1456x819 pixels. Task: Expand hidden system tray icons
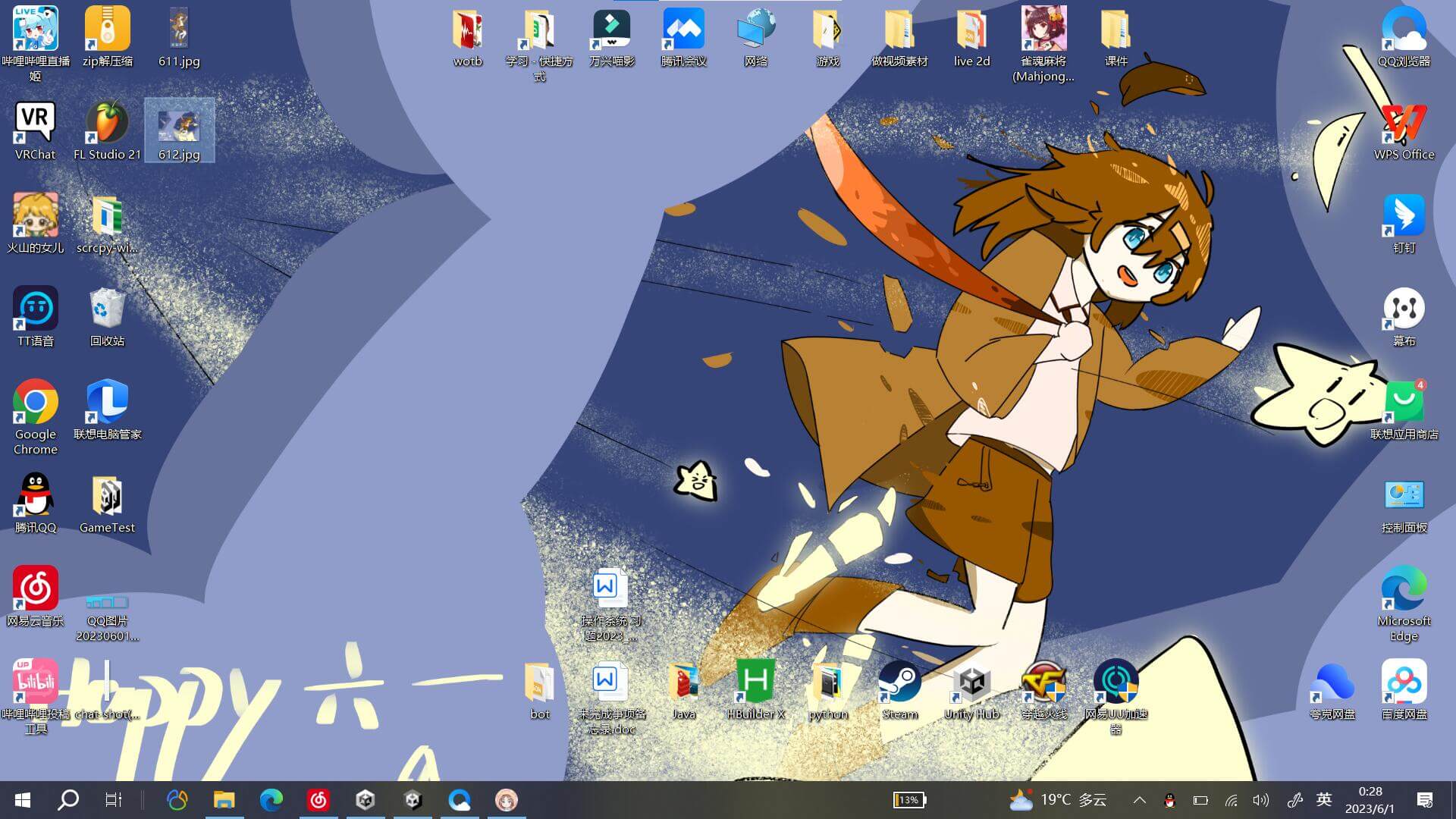pyautogui.click(x=1139, y=800)
